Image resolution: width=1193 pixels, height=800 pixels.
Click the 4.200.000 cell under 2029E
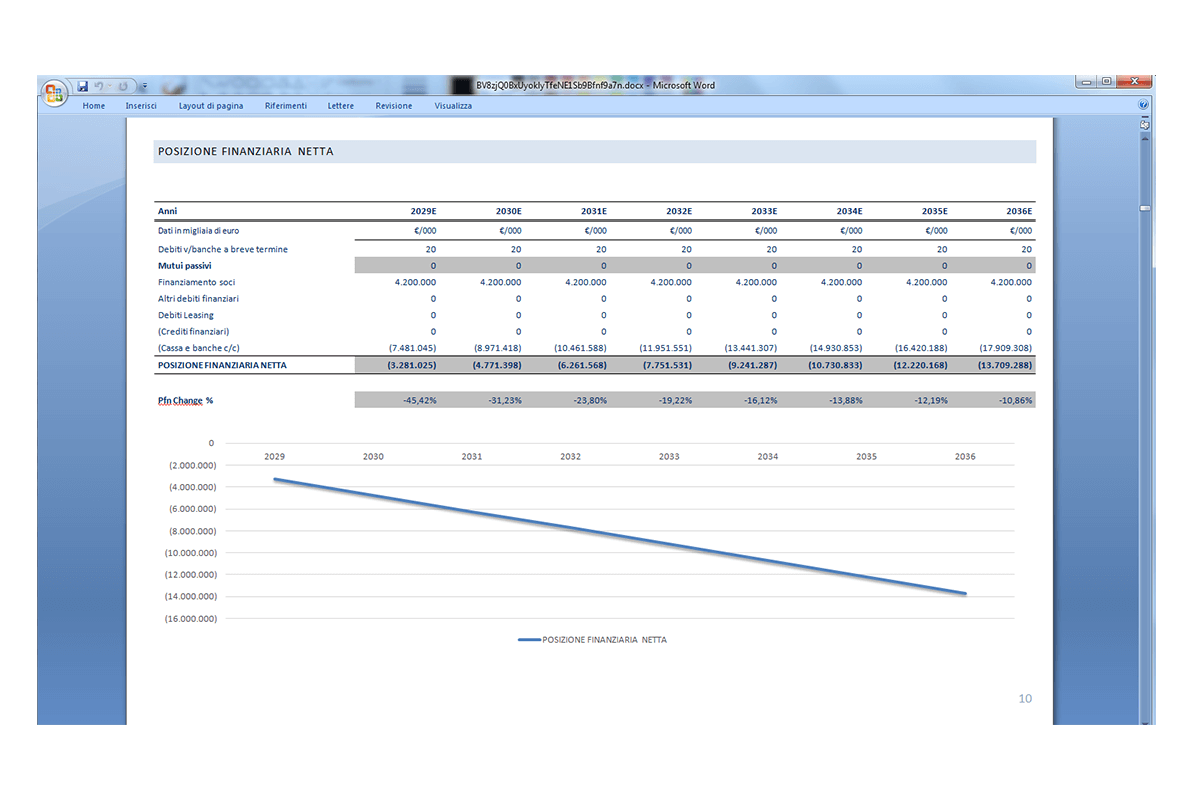pyautogui.click(x=415, y=282)
